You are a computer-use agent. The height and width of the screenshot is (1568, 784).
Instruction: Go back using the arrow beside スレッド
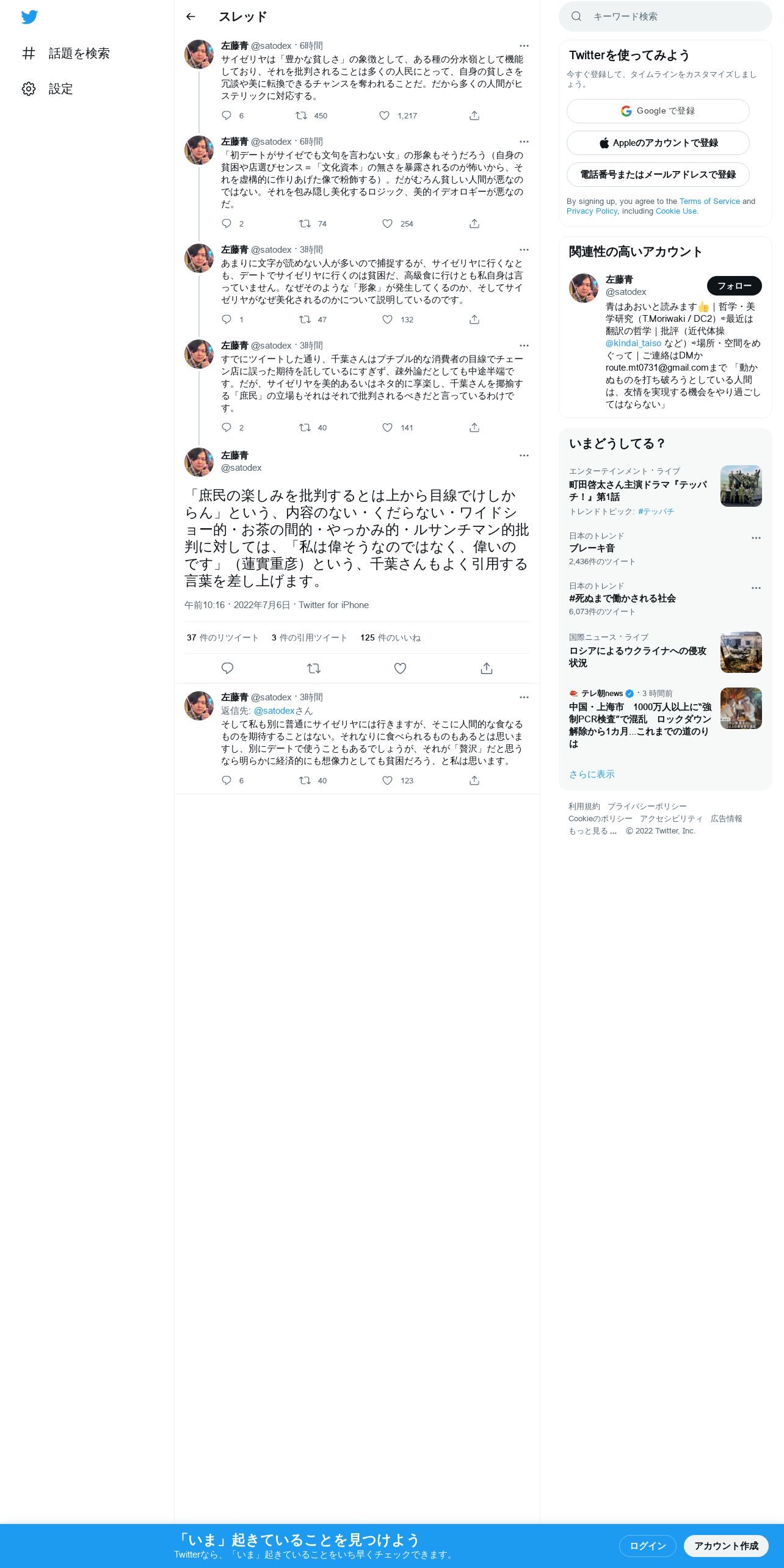pos(191,16)
